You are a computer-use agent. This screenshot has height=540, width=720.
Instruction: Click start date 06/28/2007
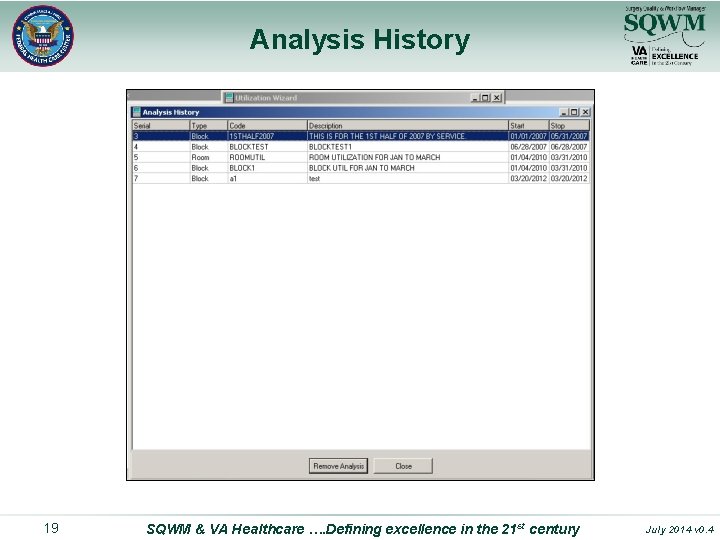pyautogui.click(x=529, y=146)
